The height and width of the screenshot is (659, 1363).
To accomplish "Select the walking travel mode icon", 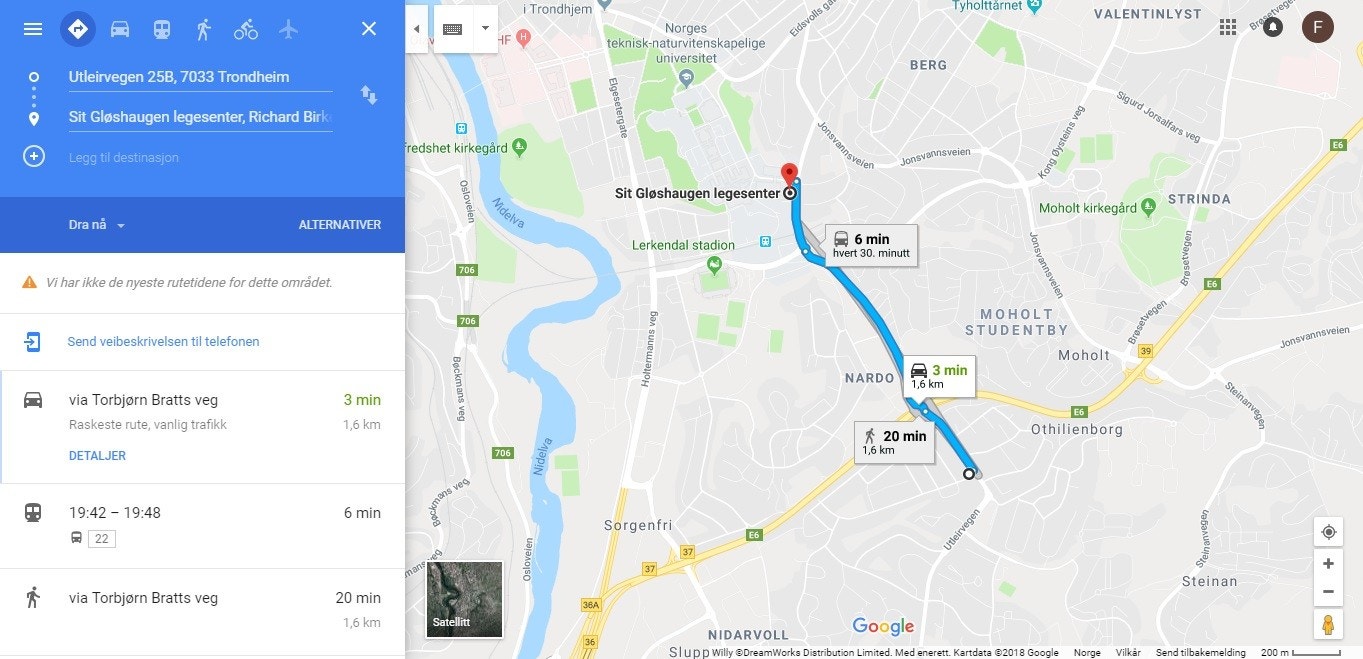I will 204,29.
